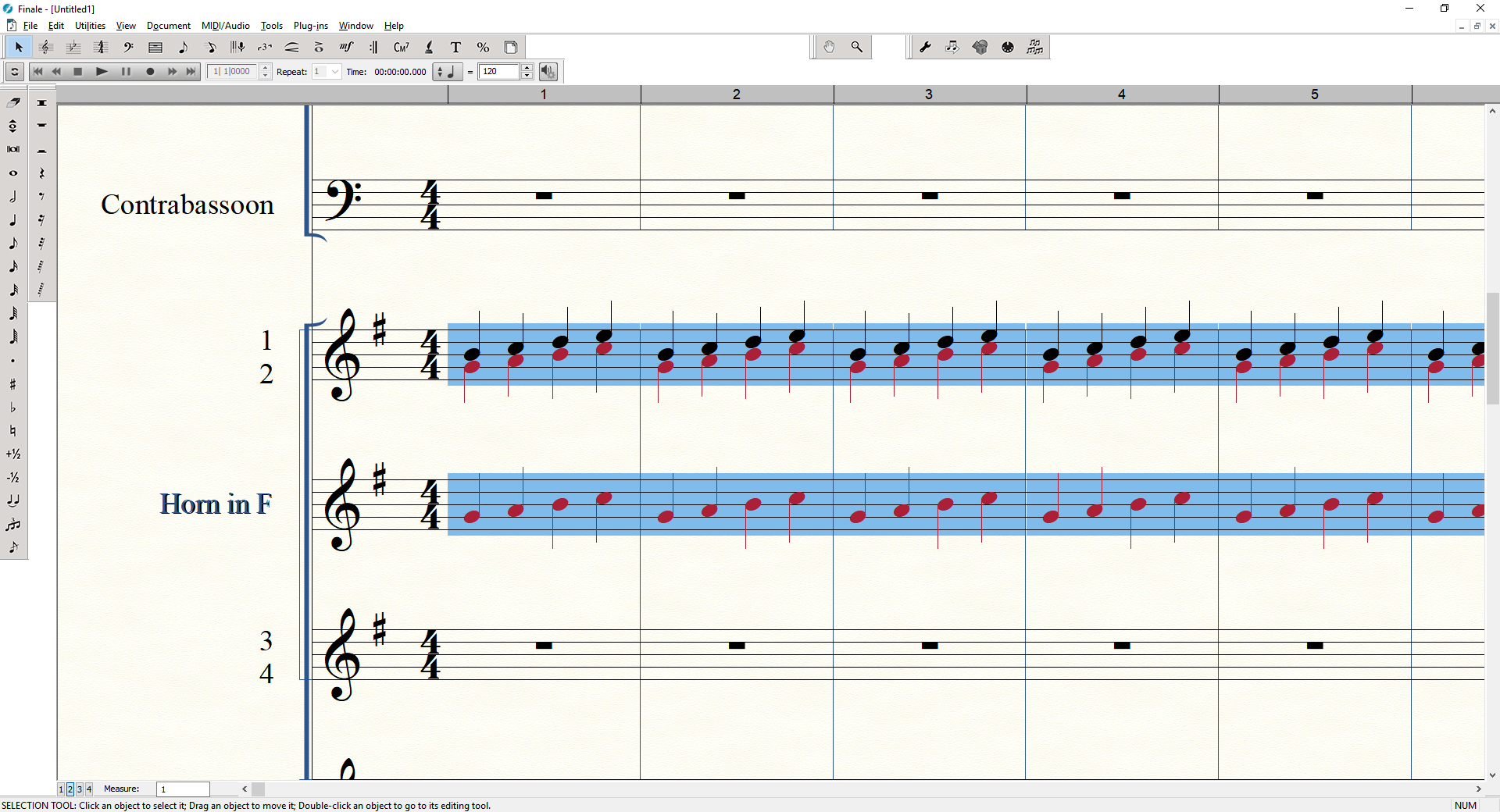1500x812 pixels.
Task: Choose the Resize percent tool
Action: tap(483, 48)
